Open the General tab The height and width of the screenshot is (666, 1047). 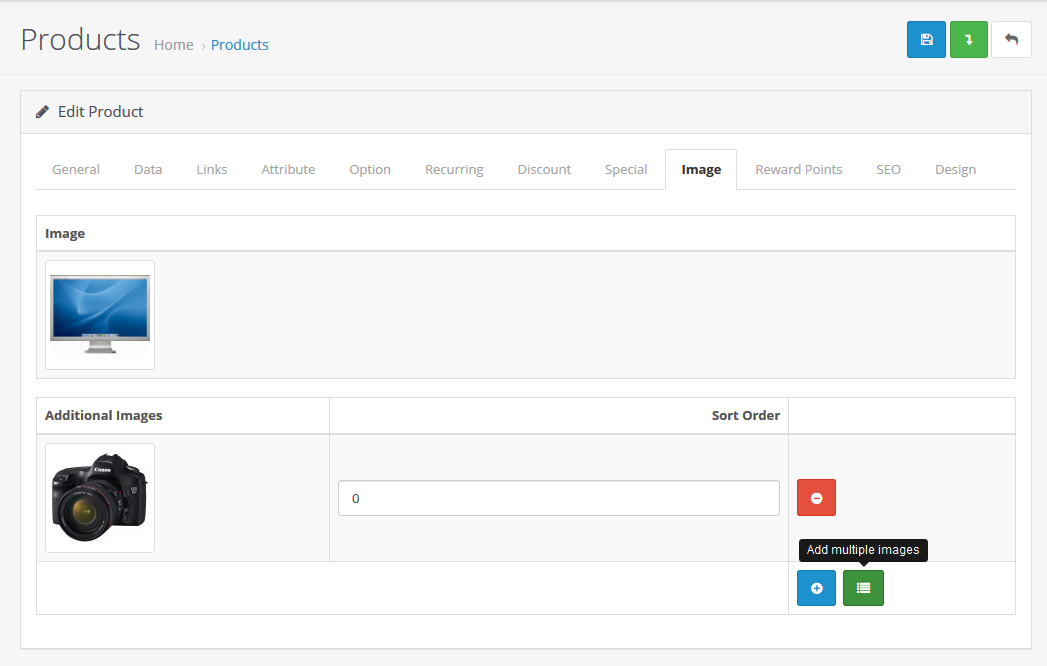[76, 169]
